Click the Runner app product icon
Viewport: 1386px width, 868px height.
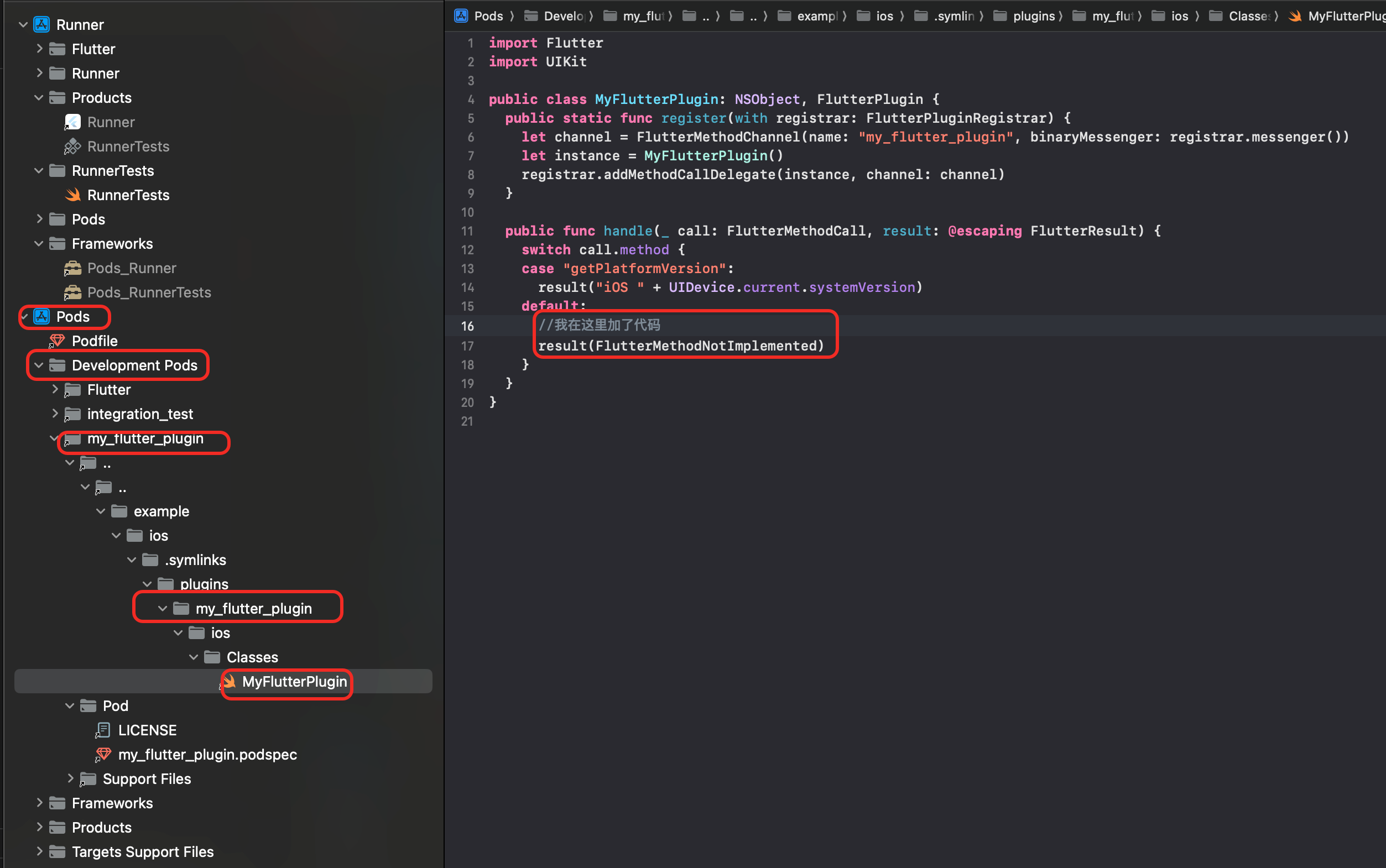coord(72,122)
